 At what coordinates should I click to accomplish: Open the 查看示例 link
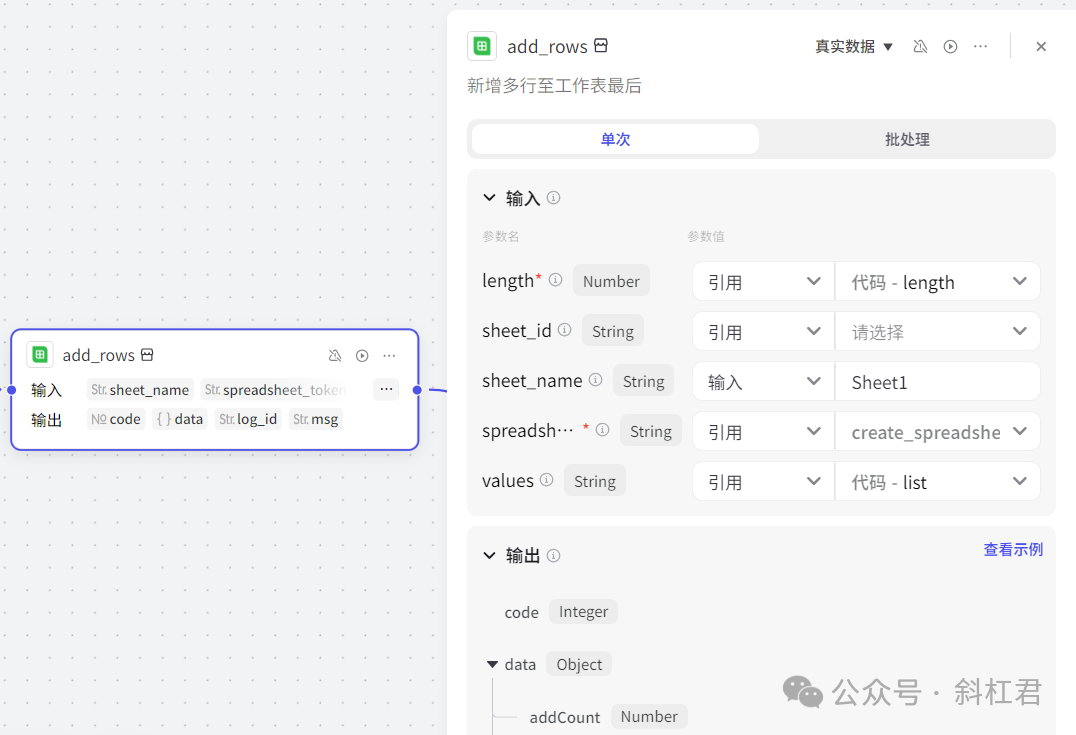(1013, 550)
